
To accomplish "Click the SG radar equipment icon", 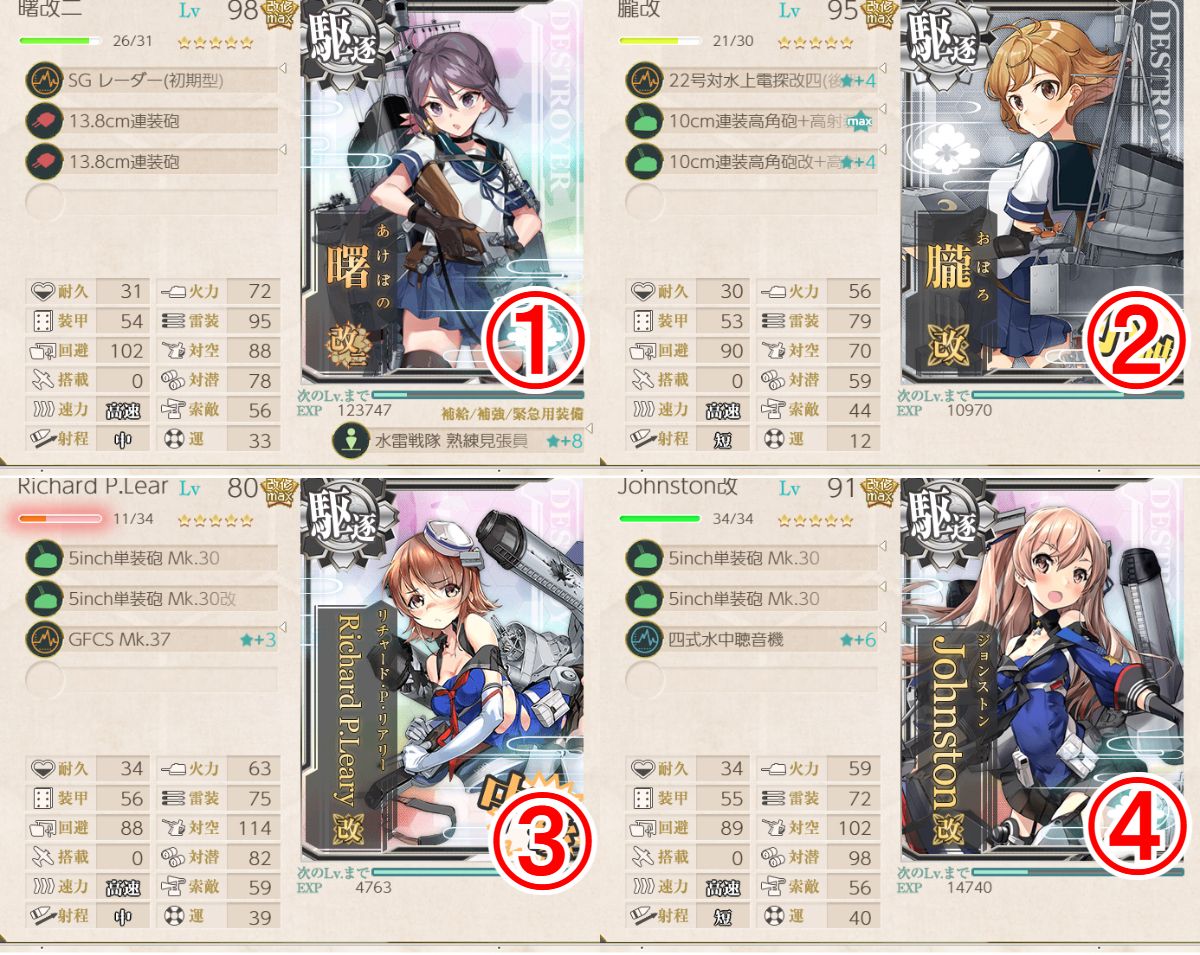I will 43,81.
